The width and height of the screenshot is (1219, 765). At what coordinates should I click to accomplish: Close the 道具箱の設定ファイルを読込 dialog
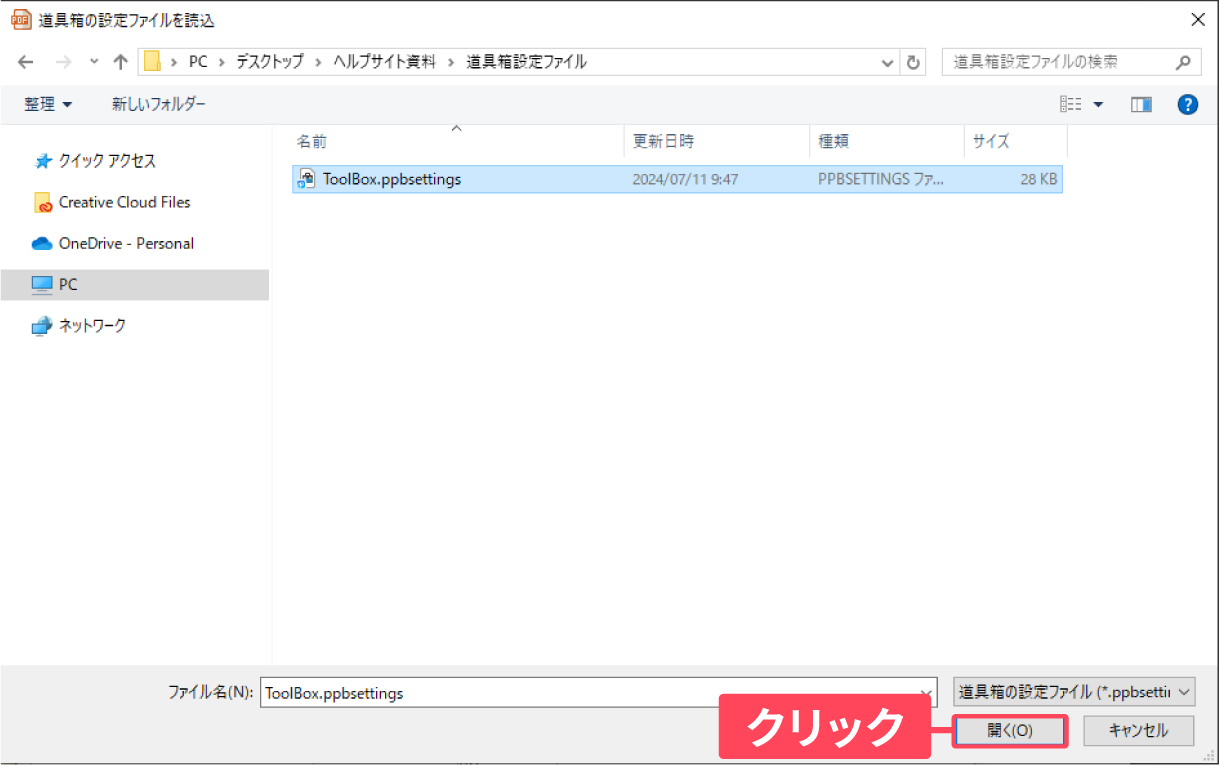(x=1197, y=19)
